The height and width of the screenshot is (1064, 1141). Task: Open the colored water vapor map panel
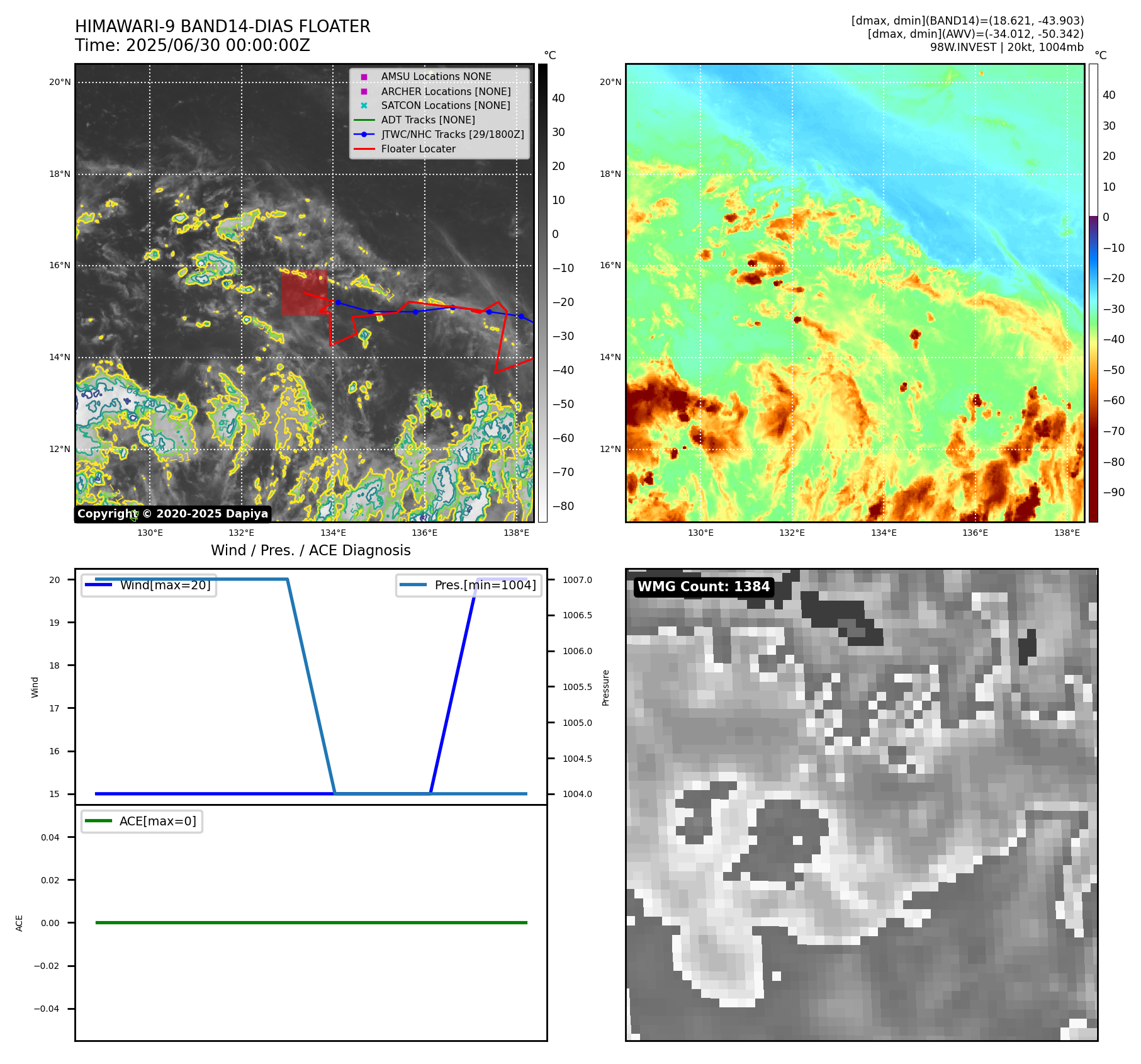(855, 293)
